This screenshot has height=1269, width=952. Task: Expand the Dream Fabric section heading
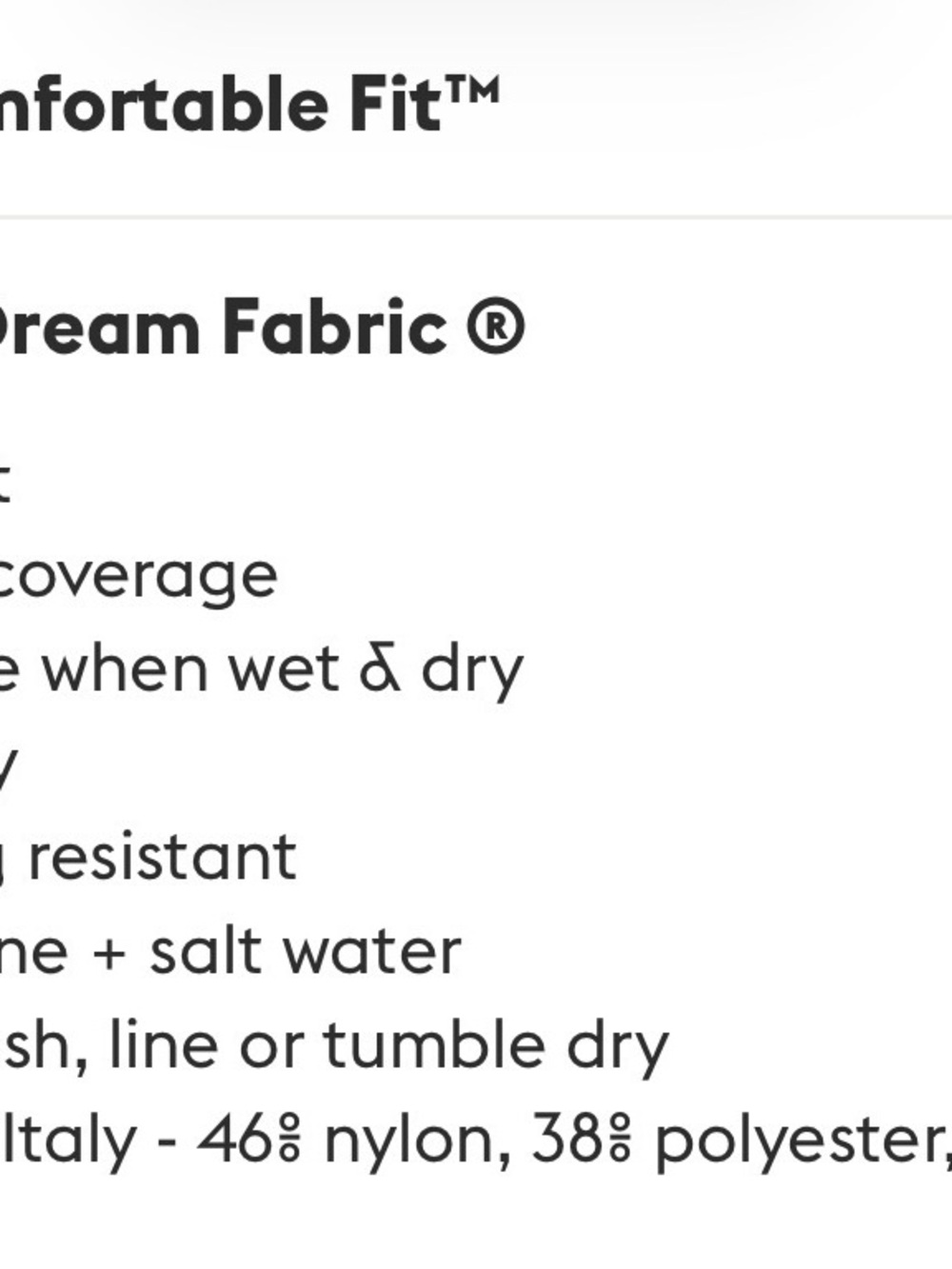pyautogui.click(x=263, y=327)
